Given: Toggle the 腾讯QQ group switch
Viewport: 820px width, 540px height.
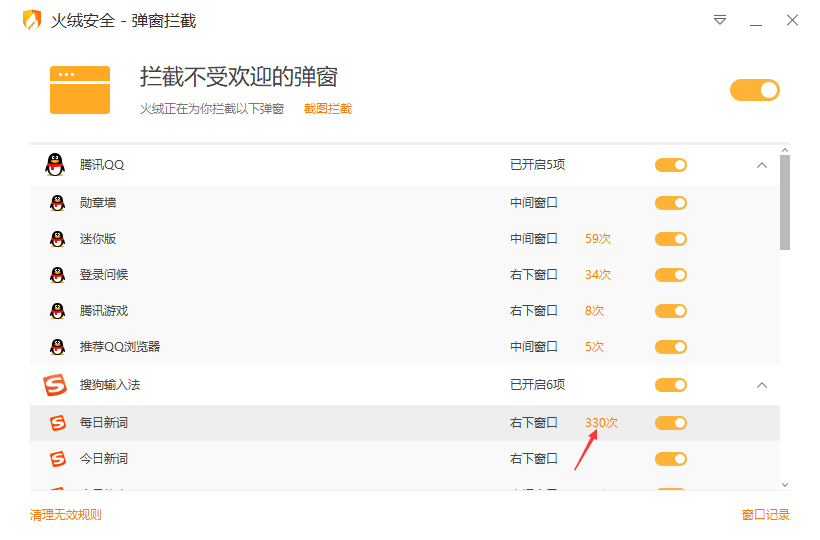Looking at the screenshot, I should (671, 165).
